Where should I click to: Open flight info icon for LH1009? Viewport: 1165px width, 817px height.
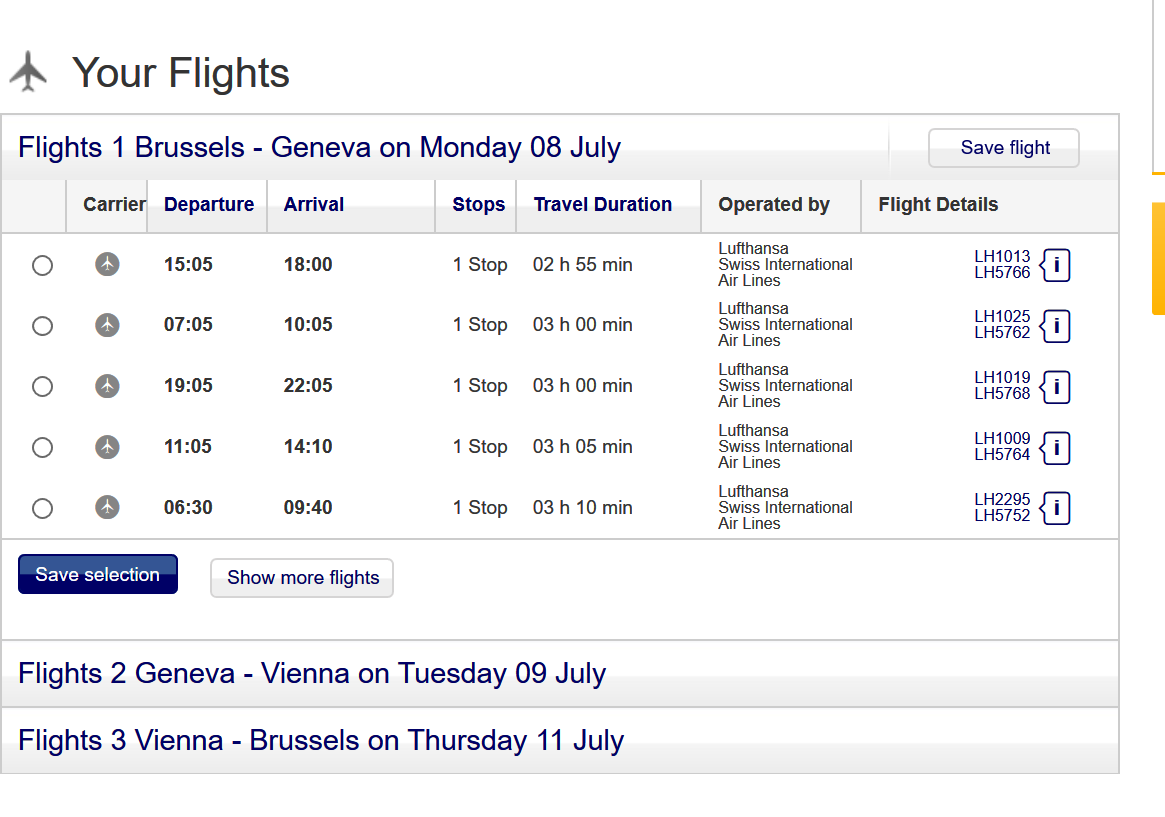tap(1055, 448)
